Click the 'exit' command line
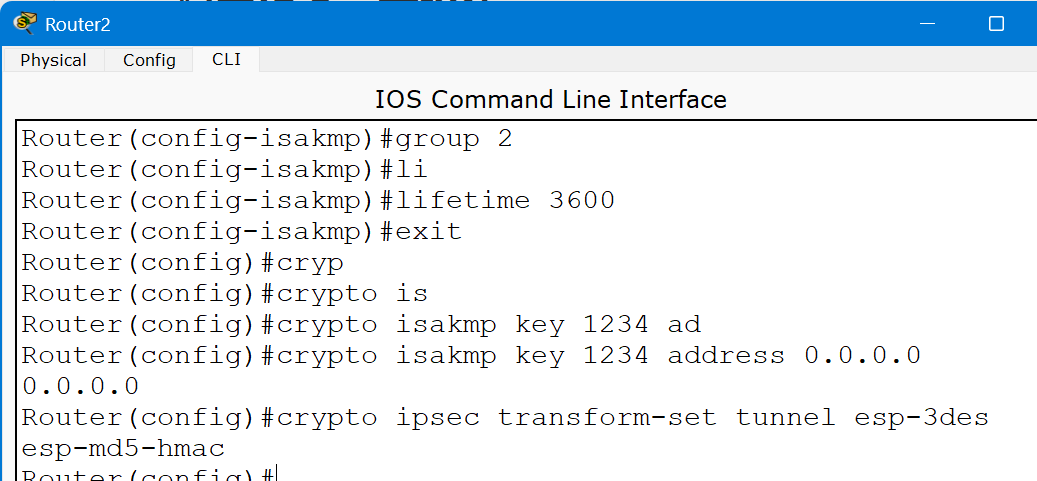1037x481 pixels. pos(242,231)
